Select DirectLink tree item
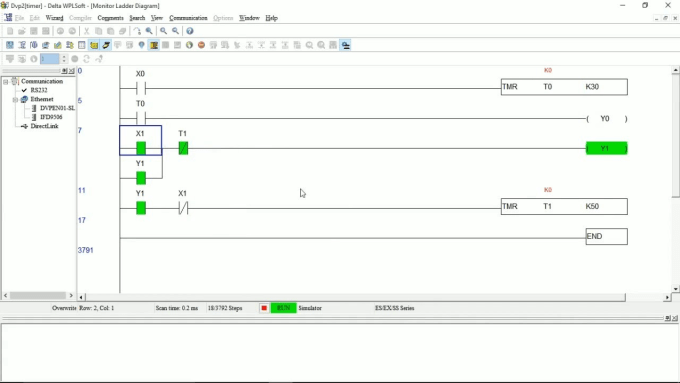This screenshot has width=680, height=383. (44, 126)
